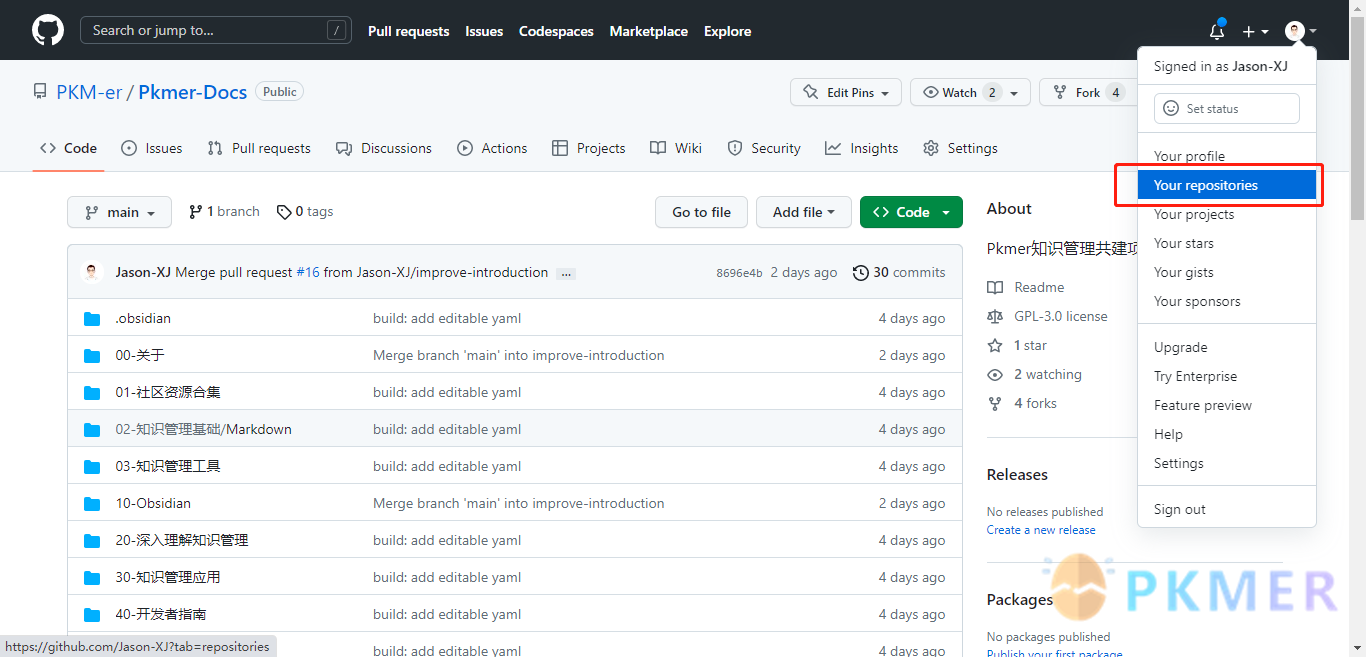Click the smiley icon in Set status
This screenshot has width=1366, height=657.
[1171, 108]
